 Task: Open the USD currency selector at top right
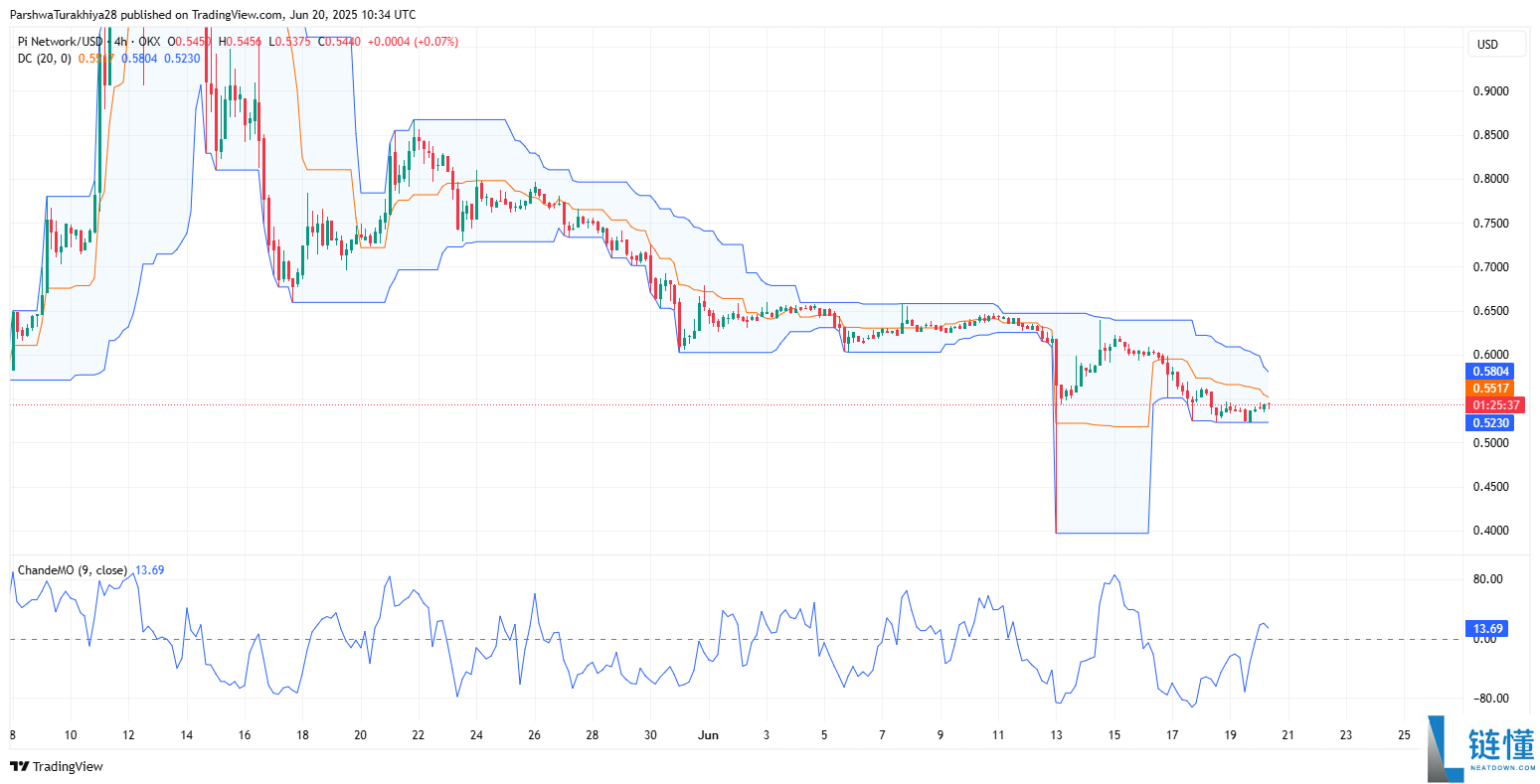[x=1496, y=44]
